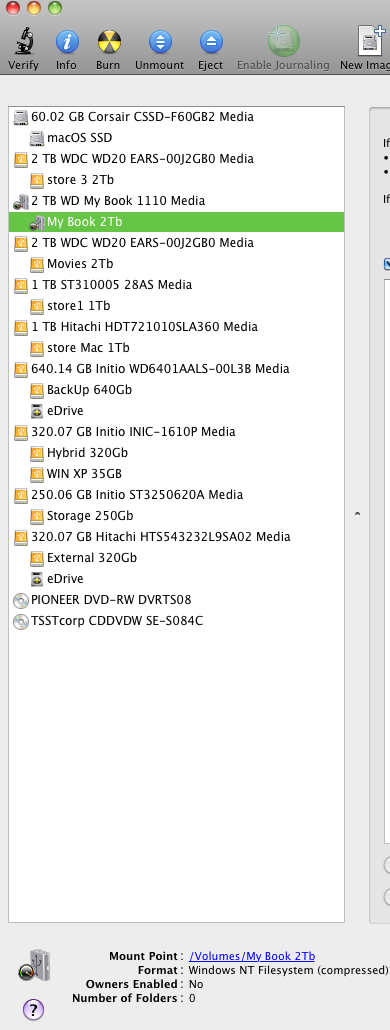Click Hitachi HDT721010SLA360 disk icon
390x1030 pixels.
pyautogui.click(x=20, y=327)
